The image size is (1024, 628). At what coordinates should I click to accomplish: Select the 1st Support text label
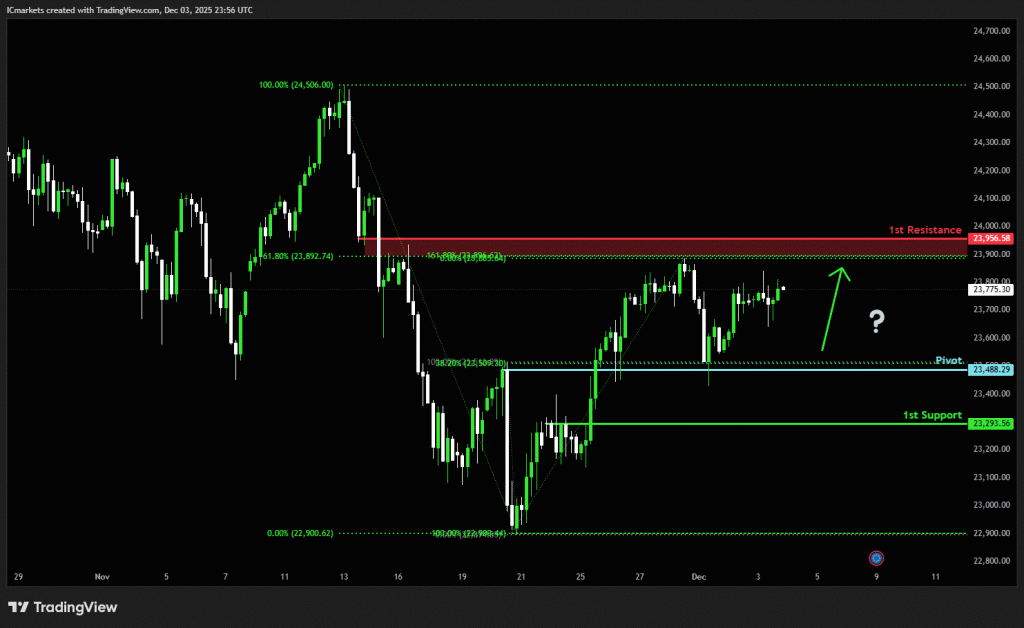pyautogui.click(x=932, y=415)
